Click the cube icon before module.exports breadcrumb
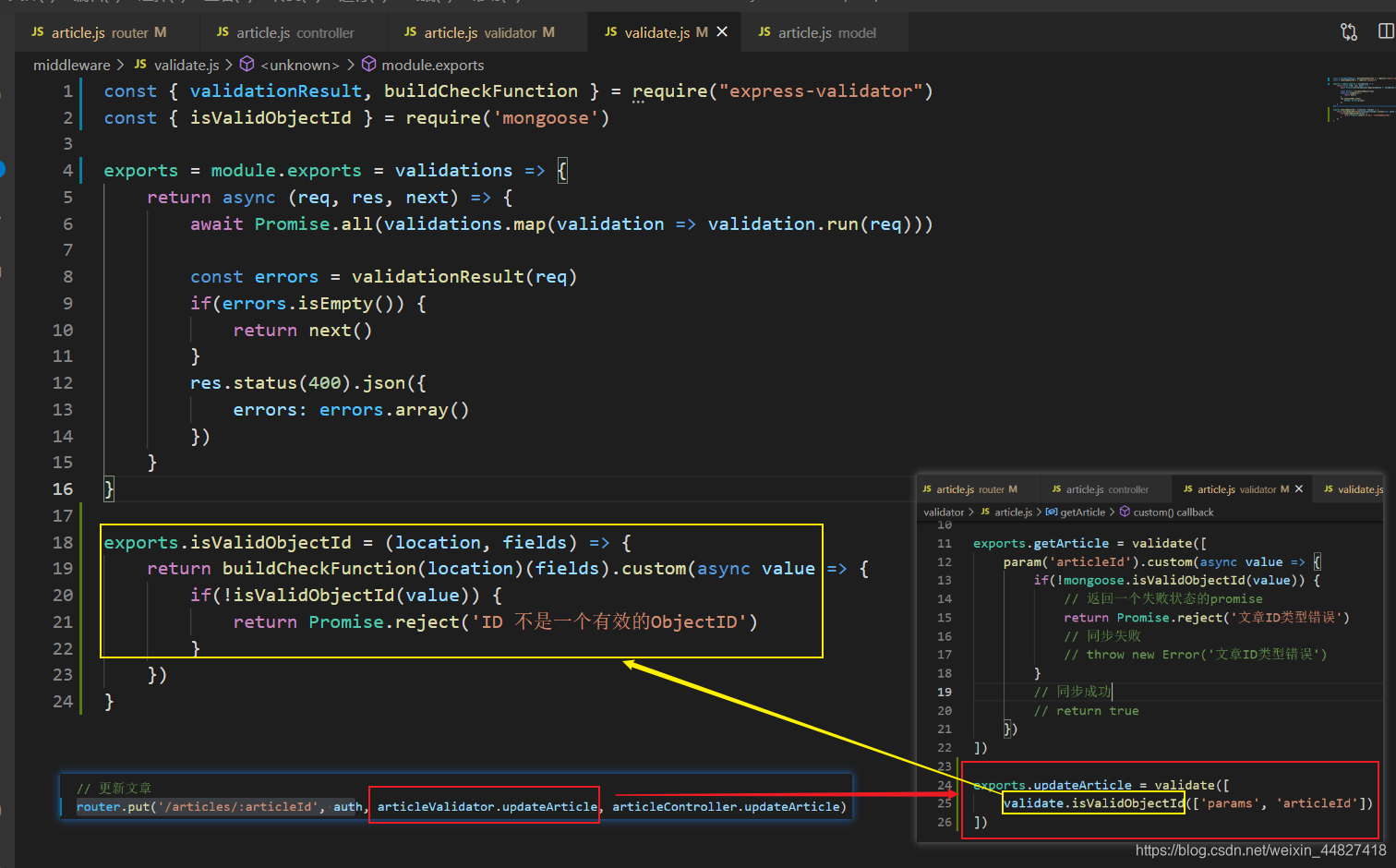The width and height of the screenshot is (1396, 868). pos(368,64)
